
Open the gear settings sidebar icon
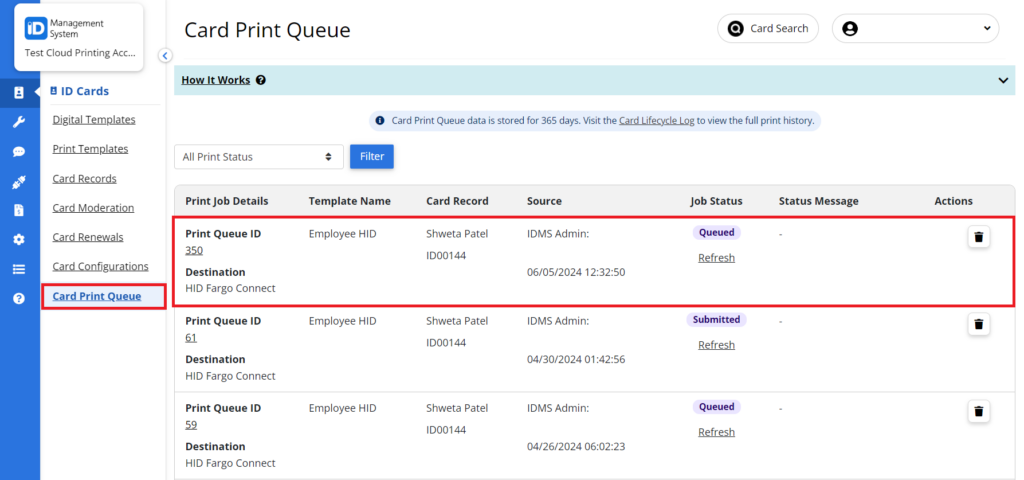tap(19, 240)
